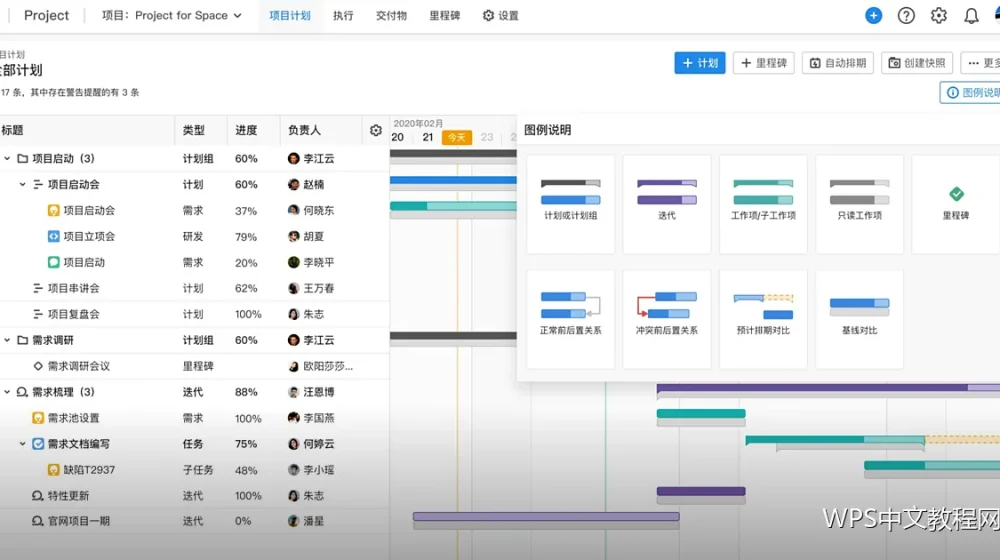The image size is (1000, 560).
Task: Click 计划或计划组 legend card
Action: [571, 204]
